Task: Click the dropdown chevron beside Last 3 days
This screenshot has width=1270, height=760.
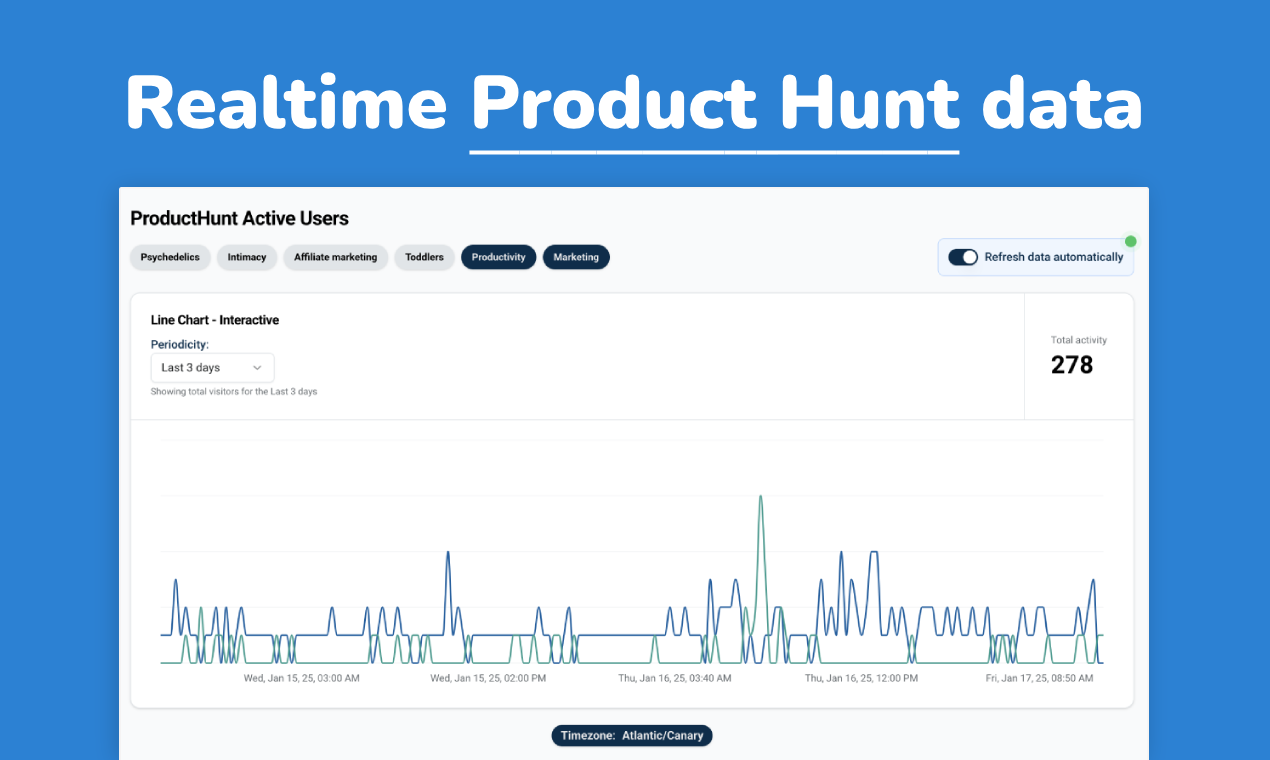Action: 257,368
